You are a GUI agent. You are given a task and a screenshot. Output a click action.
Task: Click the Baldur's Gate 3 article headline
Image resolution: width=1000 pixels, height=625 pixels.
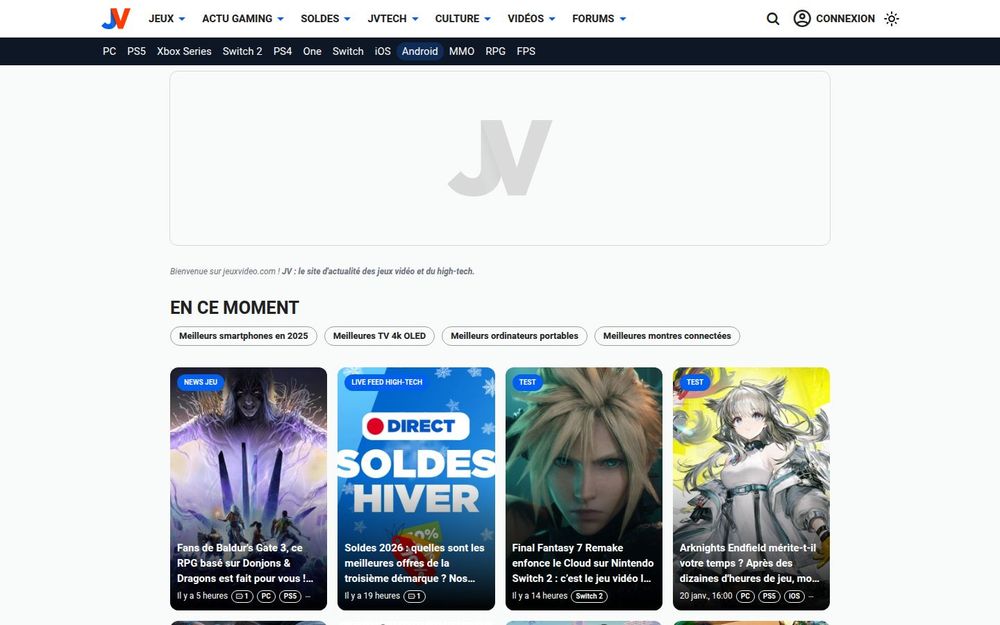coord(245,563)
